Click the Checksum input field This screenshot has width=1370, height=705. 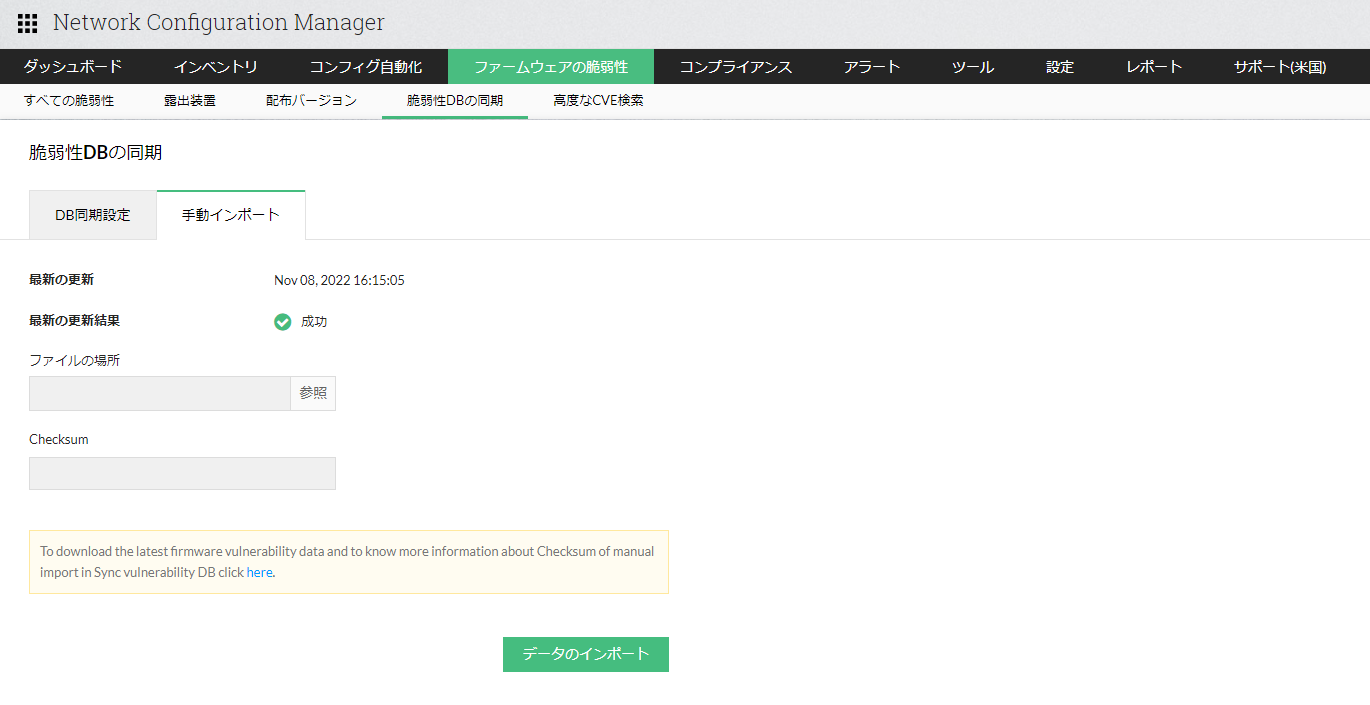pyautogui.click(x=182, y=473)
